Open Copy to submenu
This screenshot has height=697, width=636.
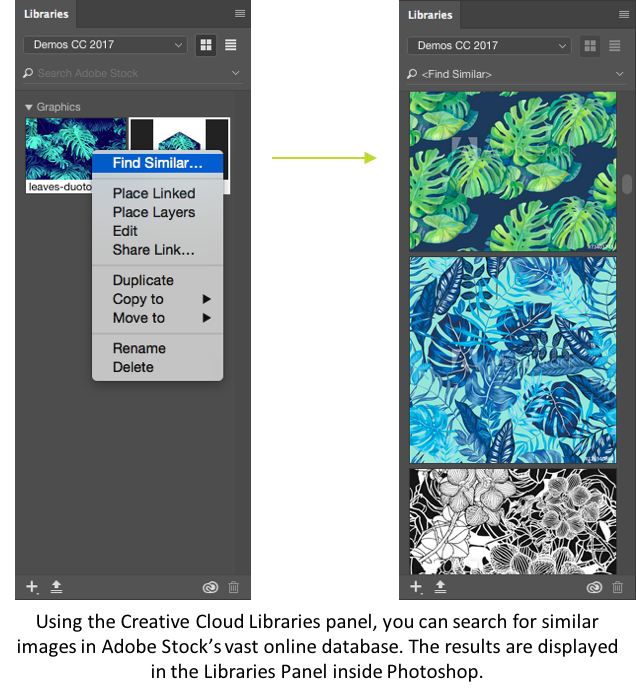click(157, 299)
